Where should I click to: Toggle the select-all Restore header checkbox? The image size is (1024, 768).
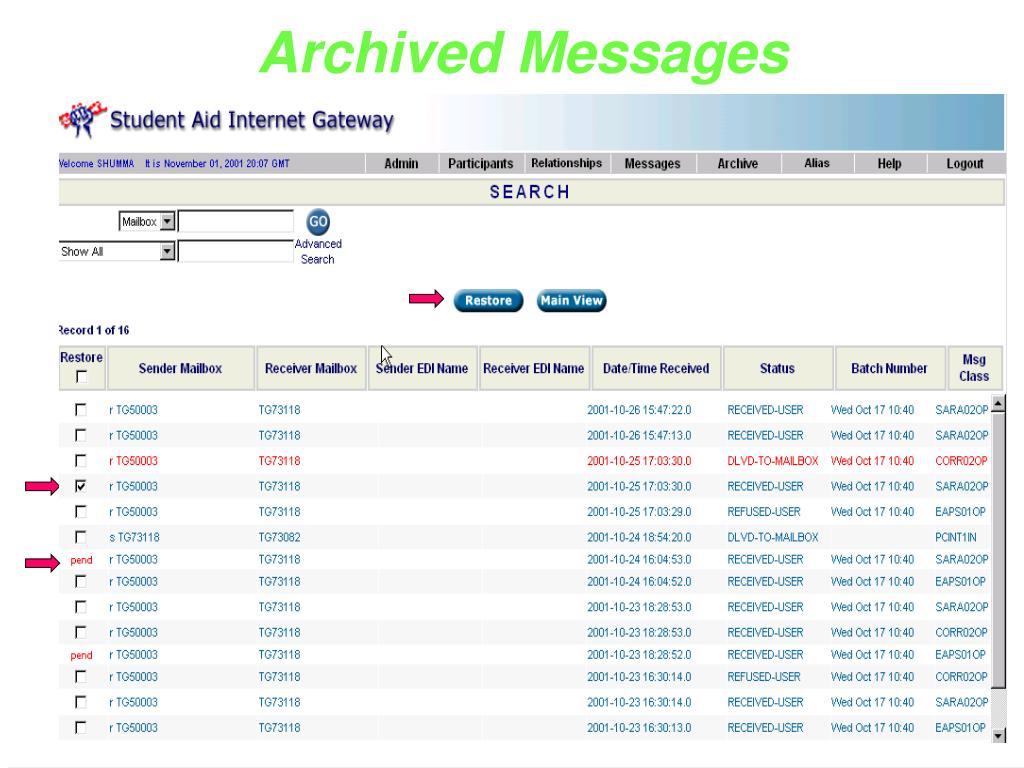click(x=81, y=376)
